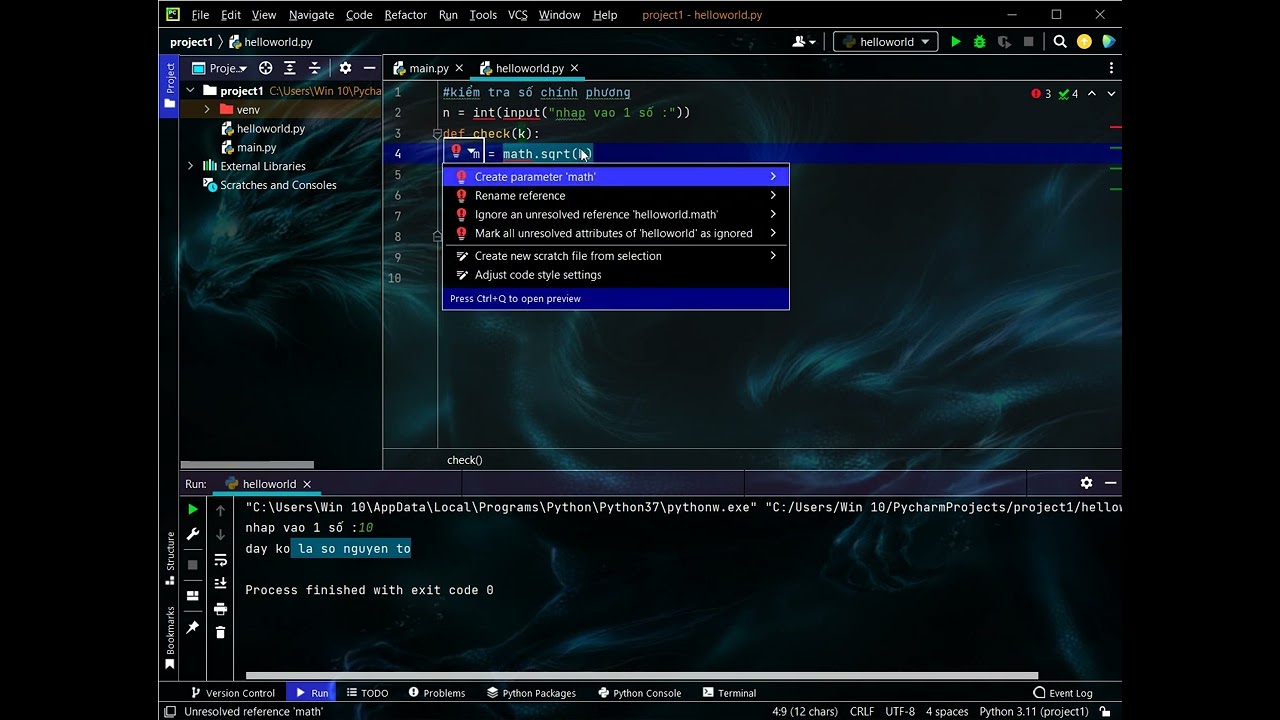Open the helloworld run configuration dropdown
The width and height of the screenshot is (1280, 720).
tap(886, 42)
